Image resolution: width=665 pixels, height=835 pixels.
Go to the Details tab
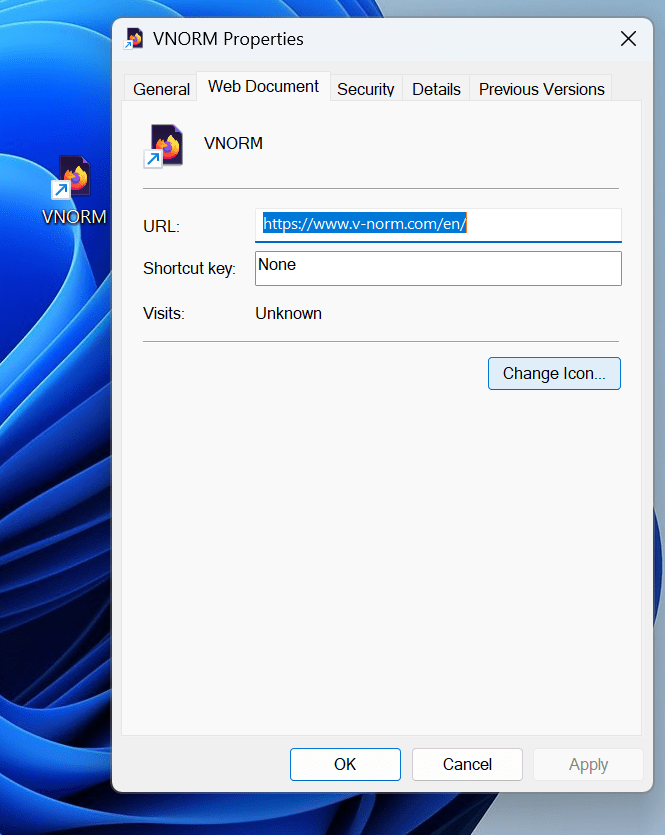pyautogui.click(x=436, y=89)
